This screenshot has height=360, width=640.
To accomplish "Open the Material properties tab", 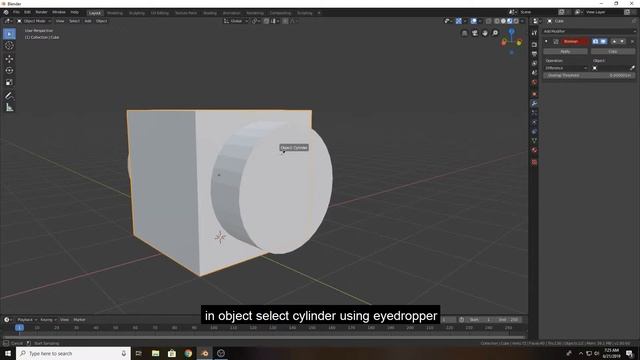I will [534, 150].
